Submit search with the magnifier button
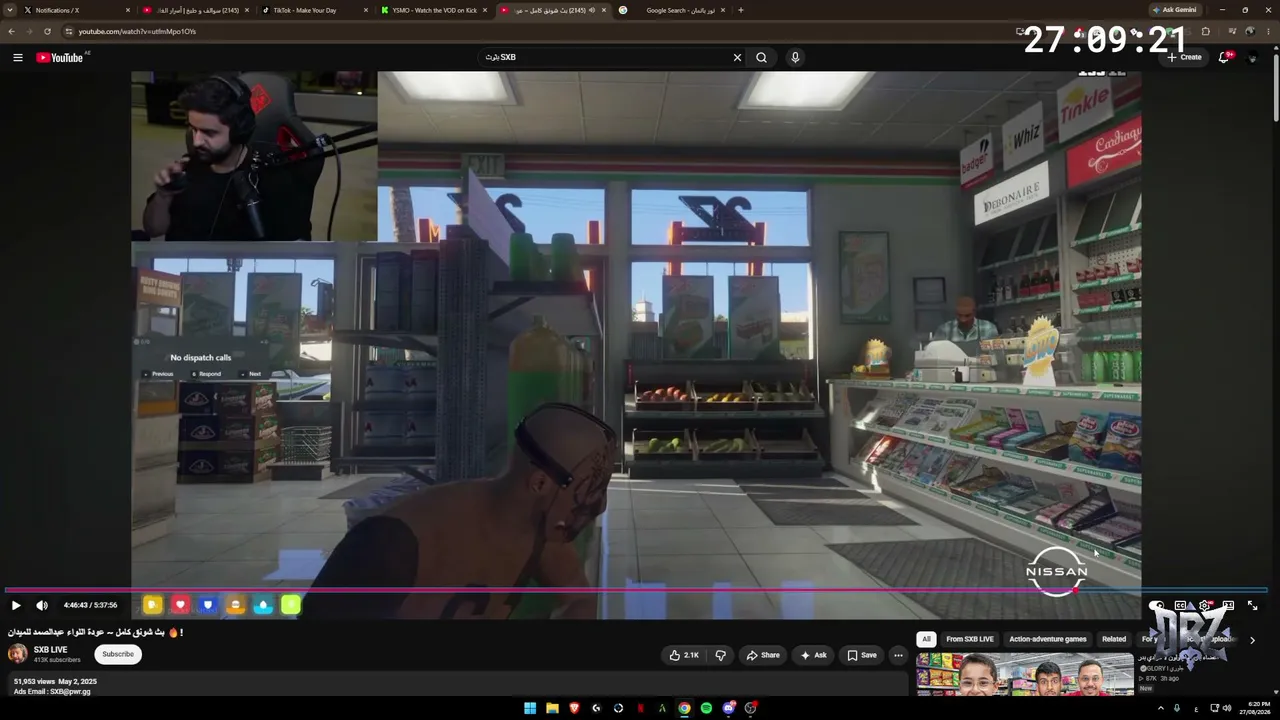Viewport: 1280px width, 720px height. click(x=761, y=57)
